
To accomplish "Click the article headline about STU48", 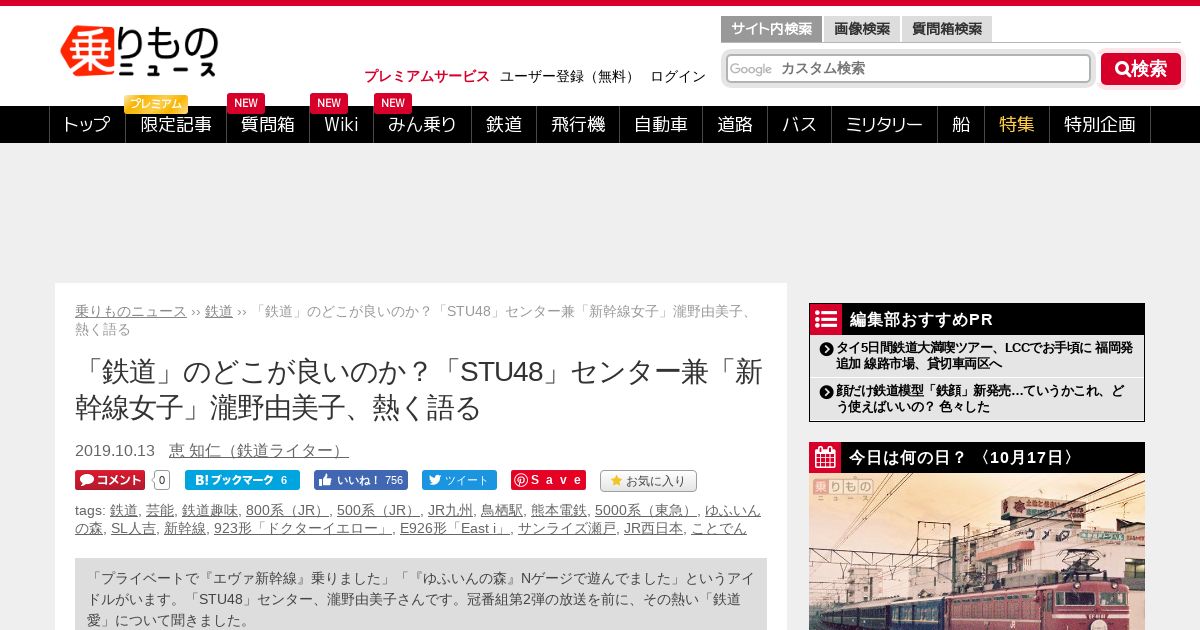I will pyautogui.click(x=419, y=389).
